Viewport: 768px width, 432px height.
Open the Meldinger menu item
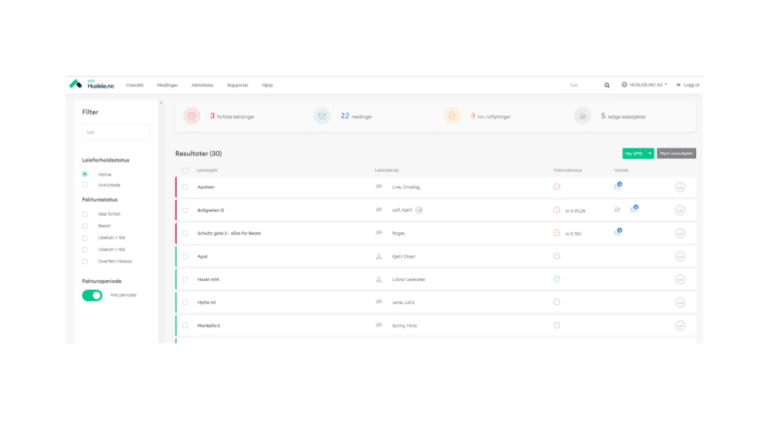[x=167, y=85]
